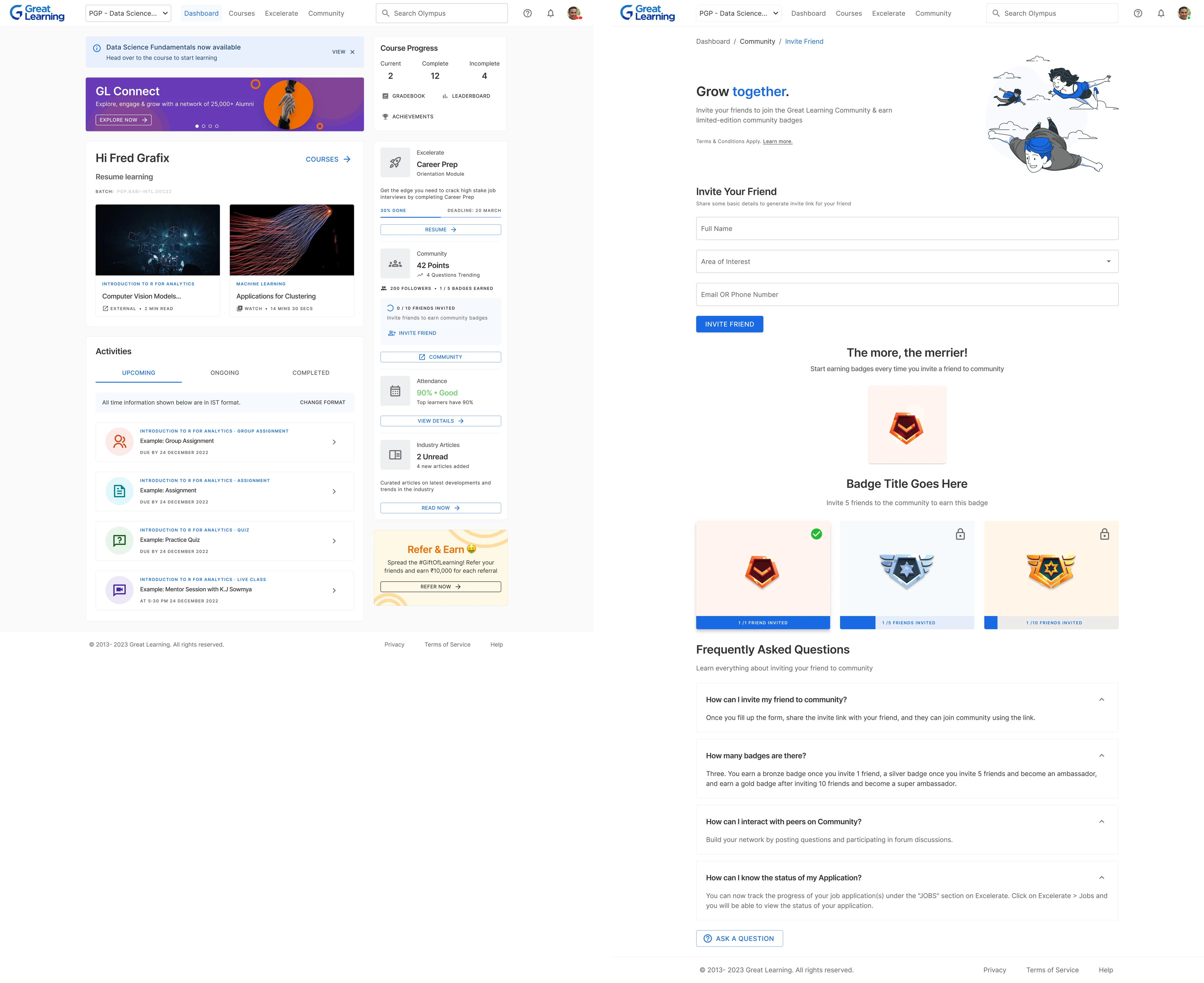Click the Refer Now button
This screenshot has width=1204, height=983.
click(440, 587)
